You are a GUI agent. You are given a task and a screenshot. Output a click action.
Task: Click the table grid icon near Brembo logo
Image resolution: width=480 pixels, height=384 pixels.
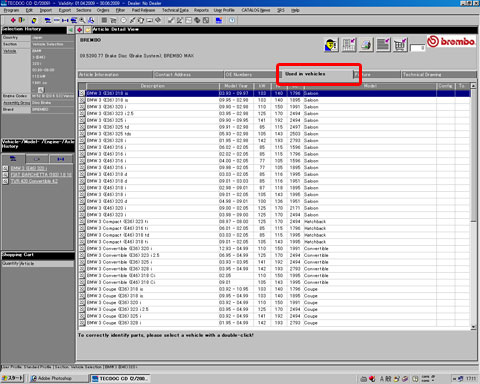pyautogui.click(x=349, y=45)
